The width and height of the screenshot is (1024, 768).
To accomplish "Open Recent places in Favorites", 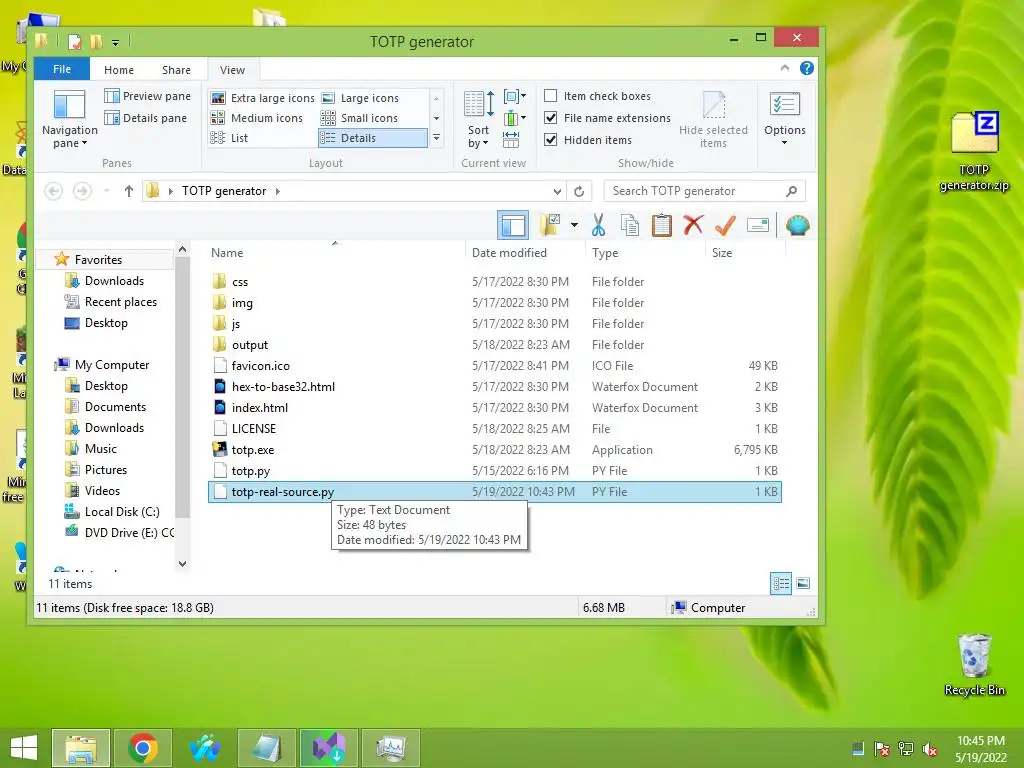I will (111, 302).
